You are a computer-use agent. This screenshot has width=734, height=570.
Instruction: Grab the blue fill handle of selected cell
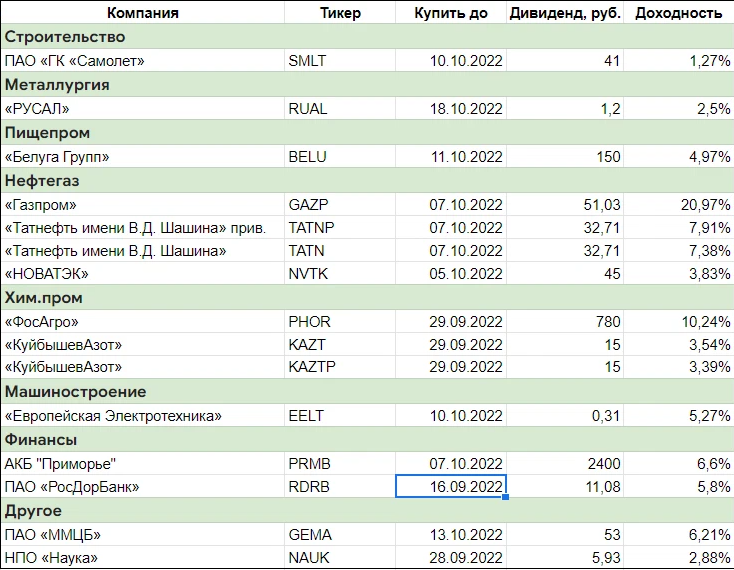coord(506,497)
